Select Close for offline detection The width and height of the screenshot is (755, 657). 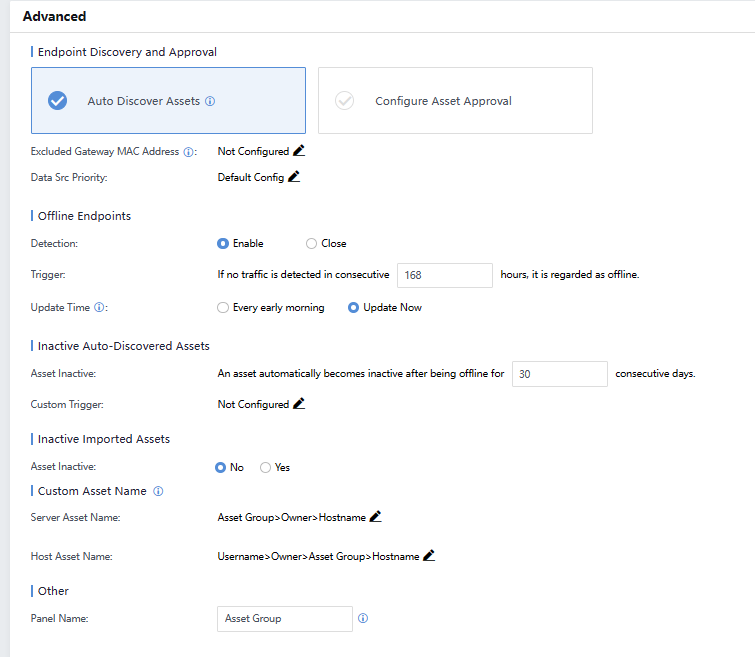[x=311, y=243]
